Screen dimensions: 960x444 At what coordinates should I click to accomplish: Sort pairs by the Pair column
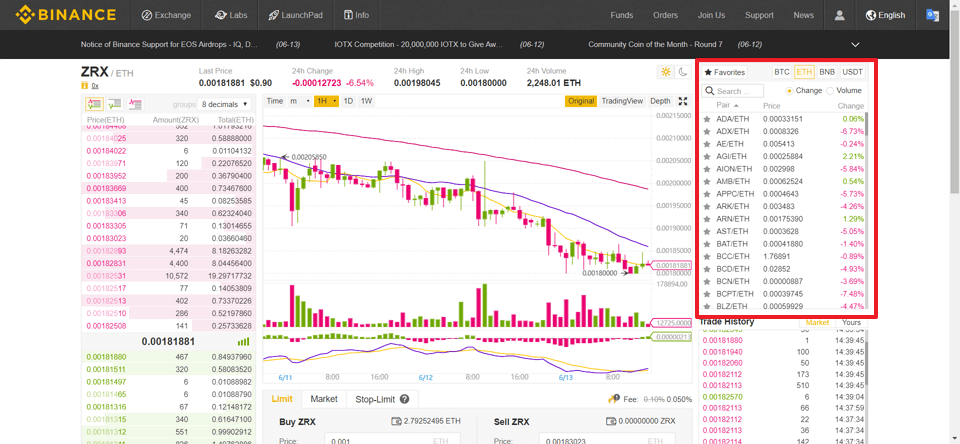click(x=727, y=106)
